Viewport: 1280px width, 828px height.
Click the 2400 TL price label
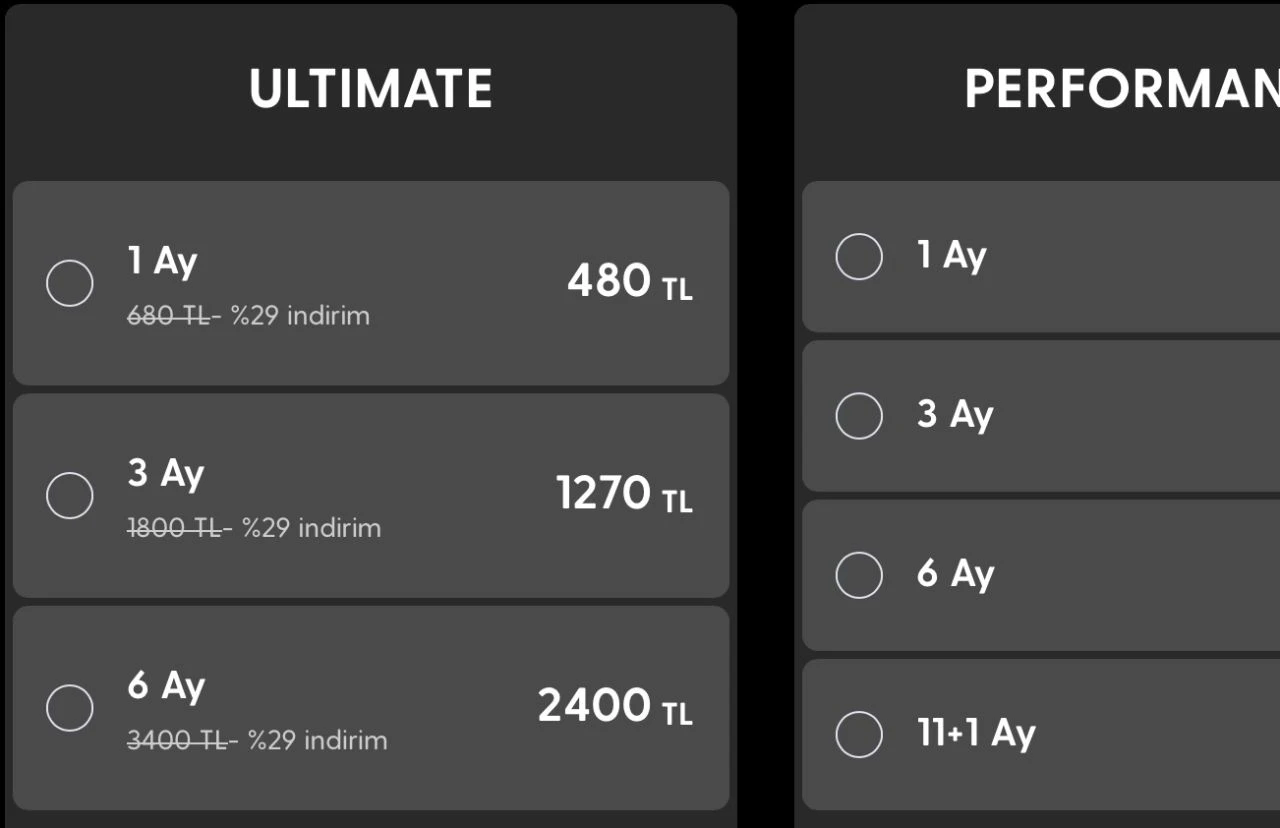[614, 707]
